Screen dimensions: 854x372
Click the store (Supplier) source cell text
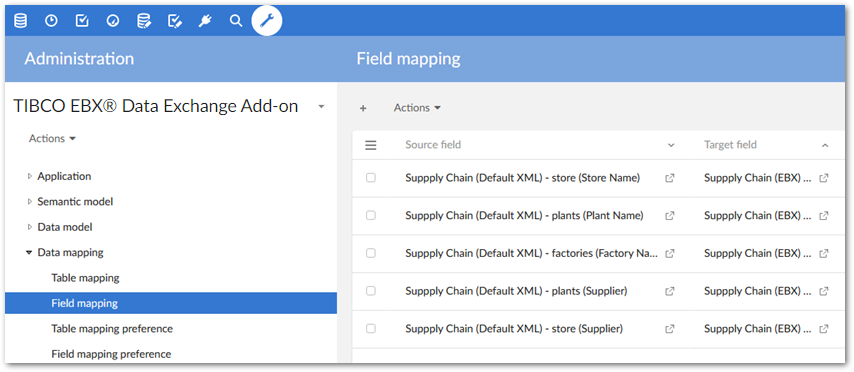pos(514,329)
